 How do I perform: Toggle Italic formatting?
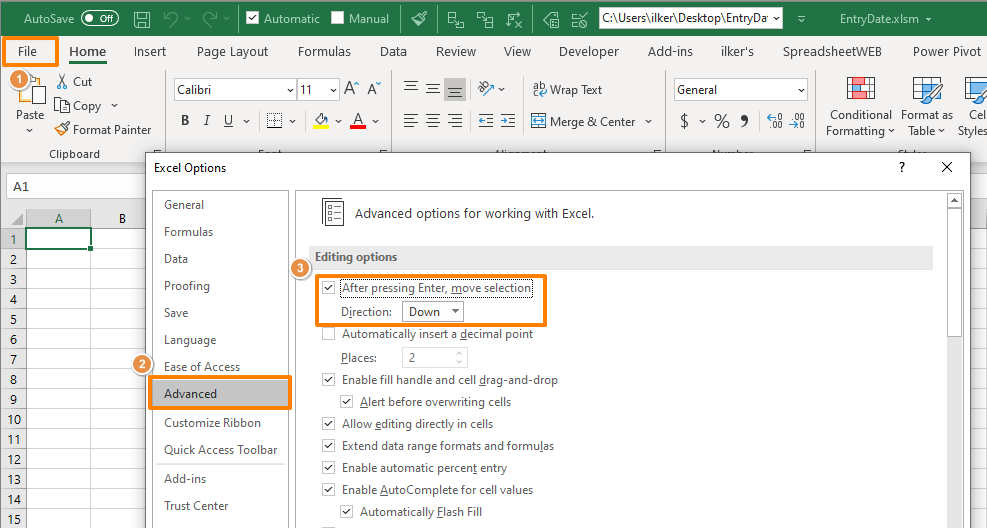click(206, 120)
